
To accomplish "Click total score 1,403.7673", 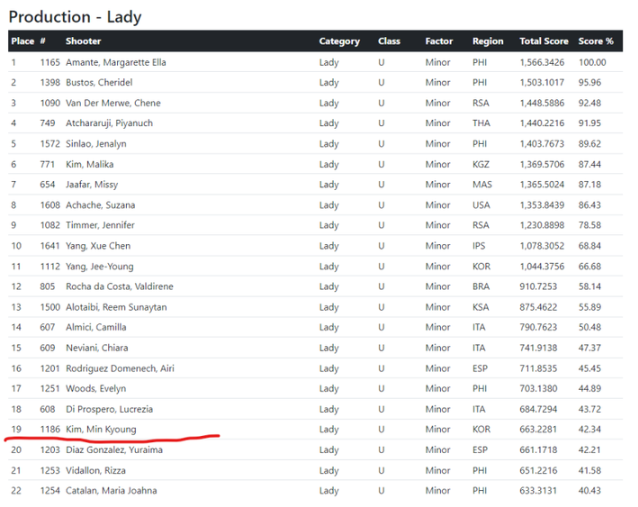I will coord(542,144).
